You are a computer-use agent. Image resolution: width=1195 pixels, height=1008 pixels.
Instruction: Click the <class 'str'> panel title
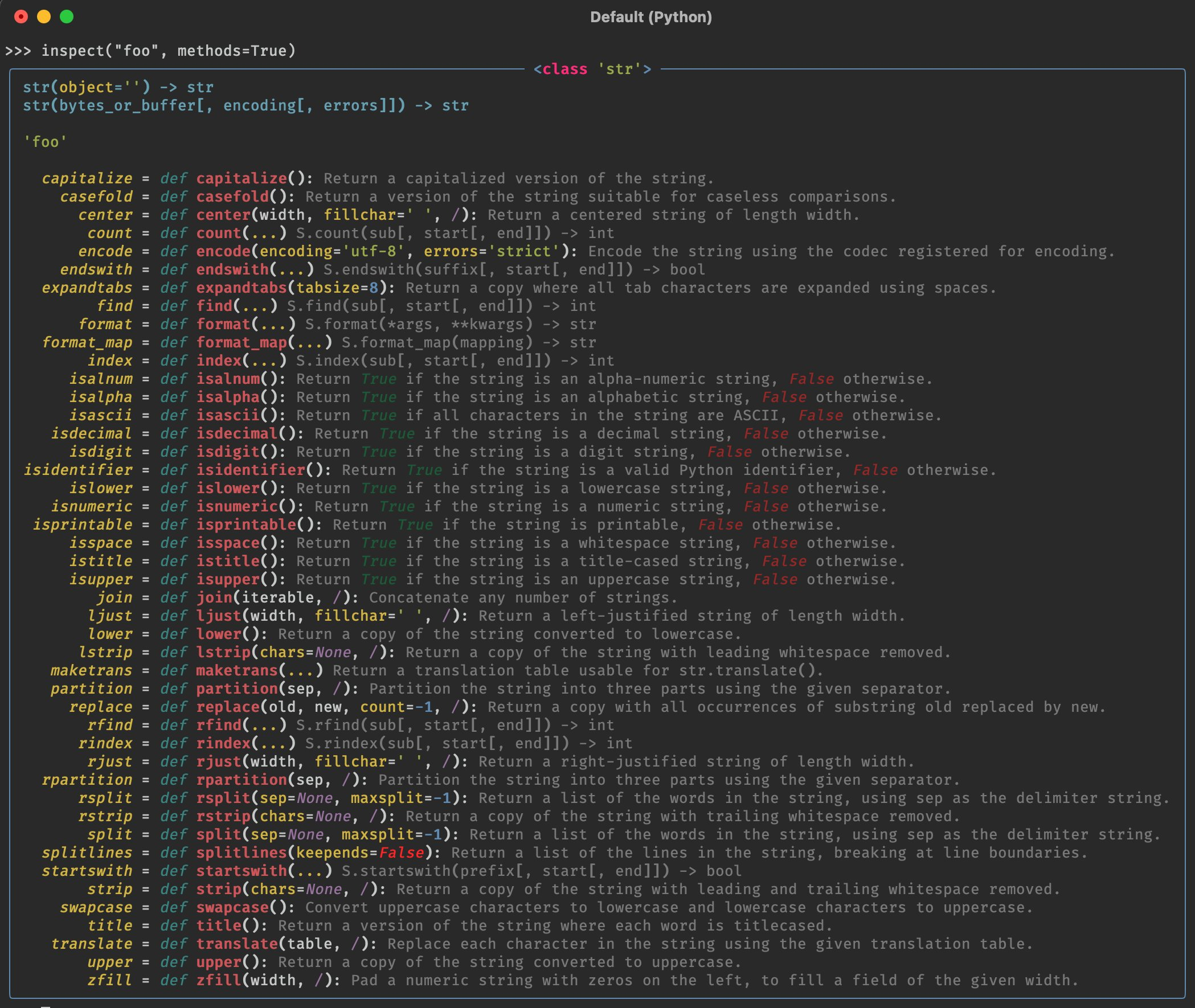pos(592,69)
